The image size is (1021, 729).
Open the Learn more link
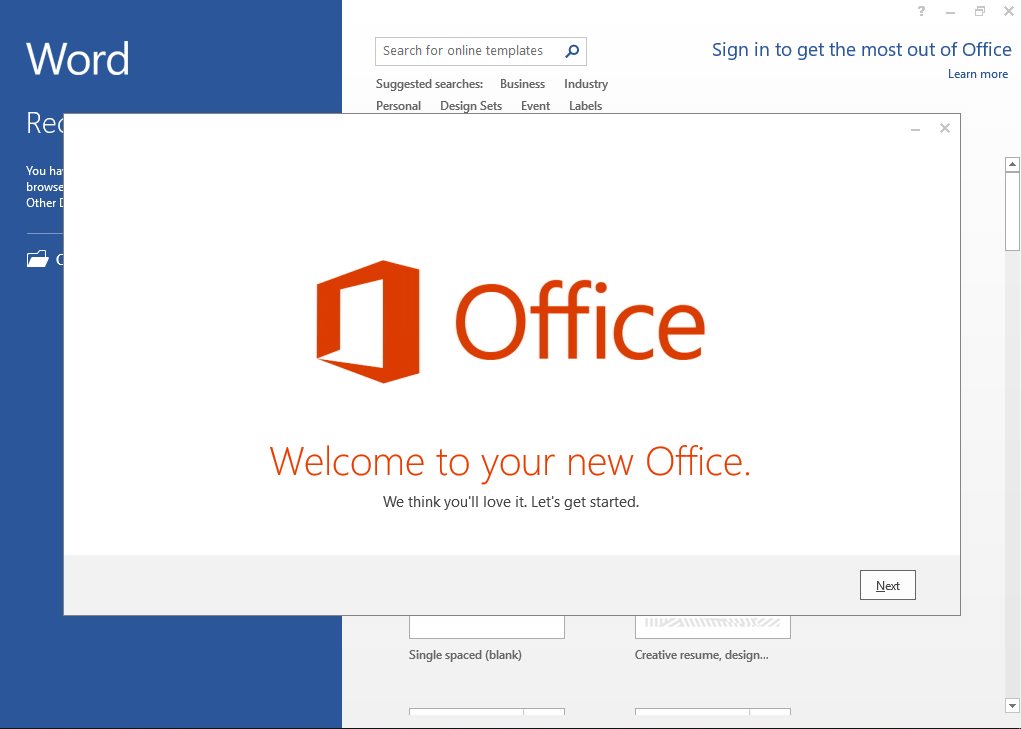[977, 74]
